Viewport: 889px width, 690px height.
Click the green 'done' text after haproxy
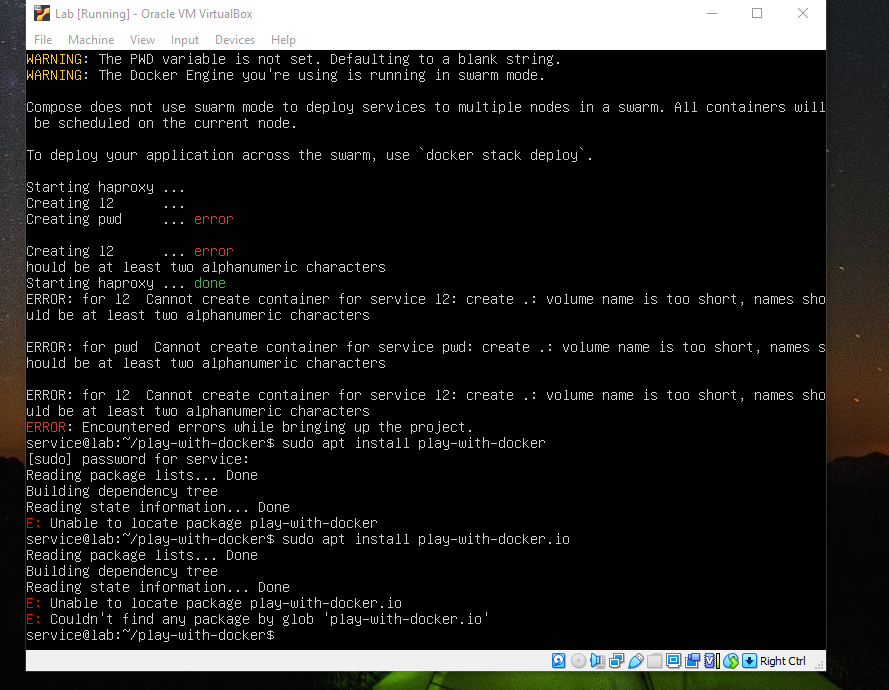210,283
